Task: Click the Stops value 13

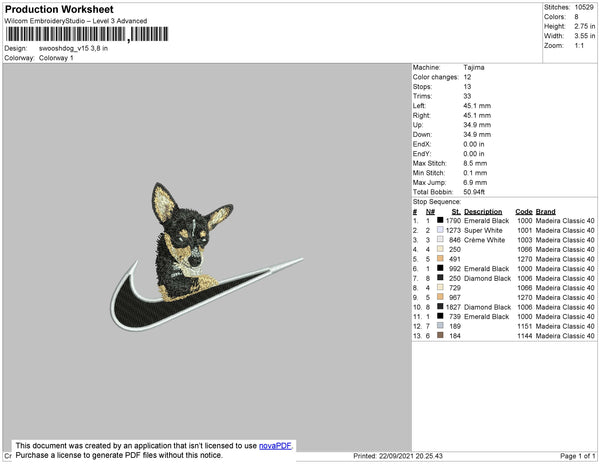Action: coord(467,86)
